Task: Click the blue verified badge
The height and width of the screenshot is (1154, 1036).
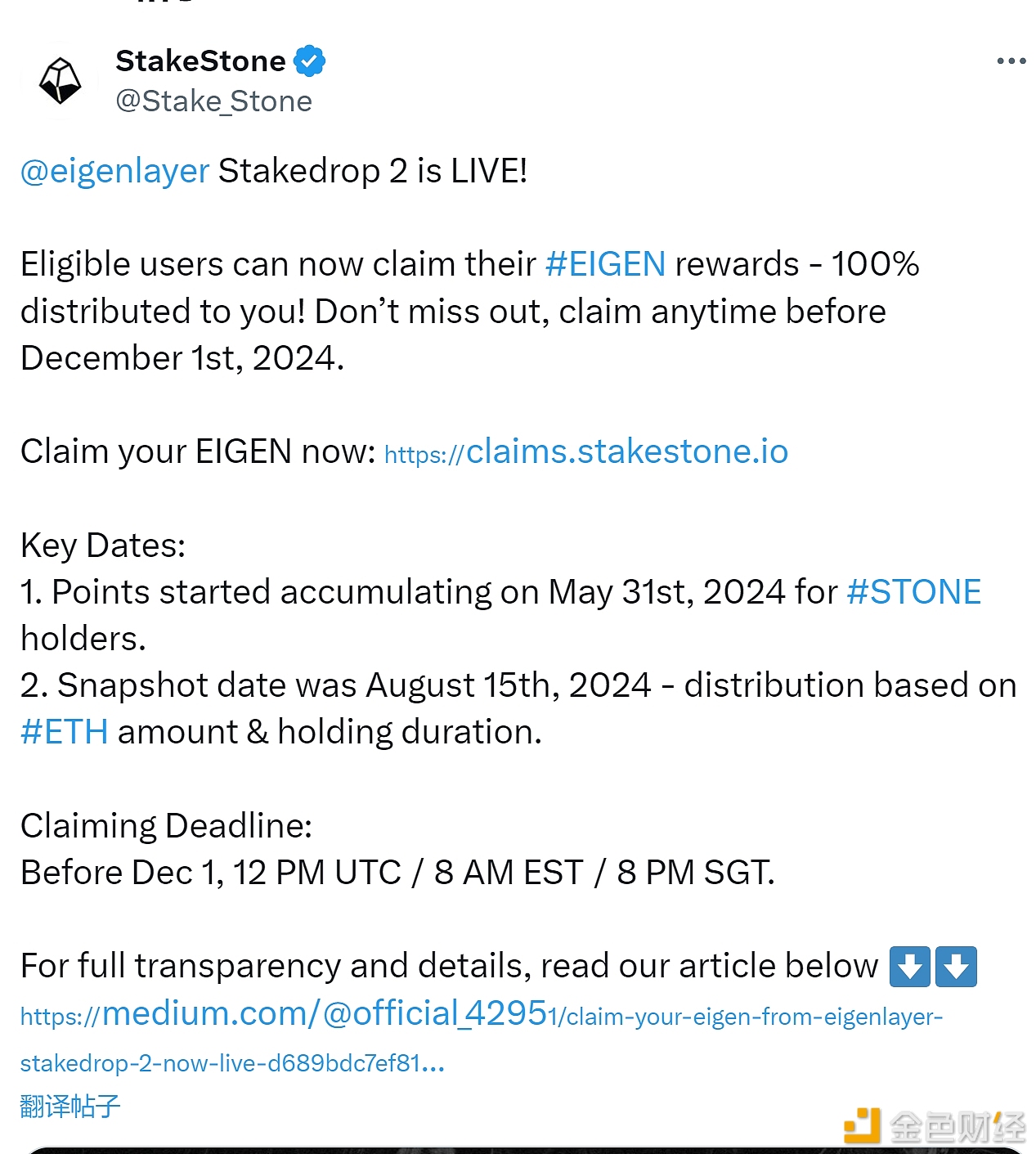Action: click(x=309, y=61)
